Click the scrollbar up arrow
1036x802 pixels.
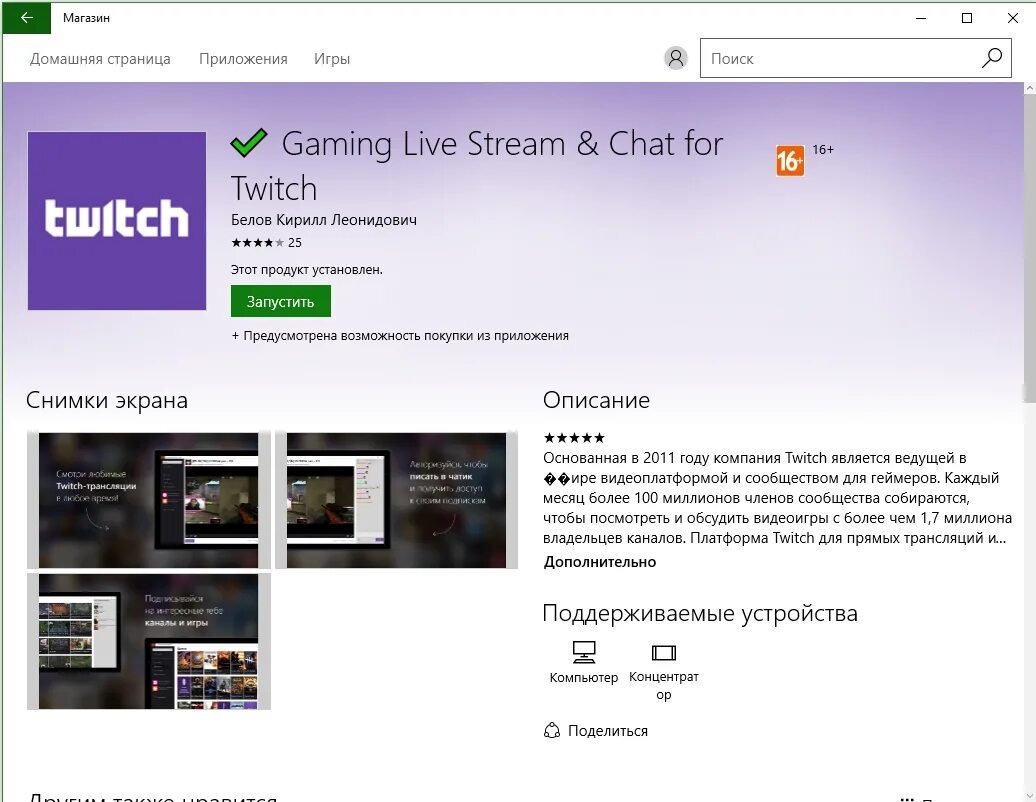click(1029, 88)
